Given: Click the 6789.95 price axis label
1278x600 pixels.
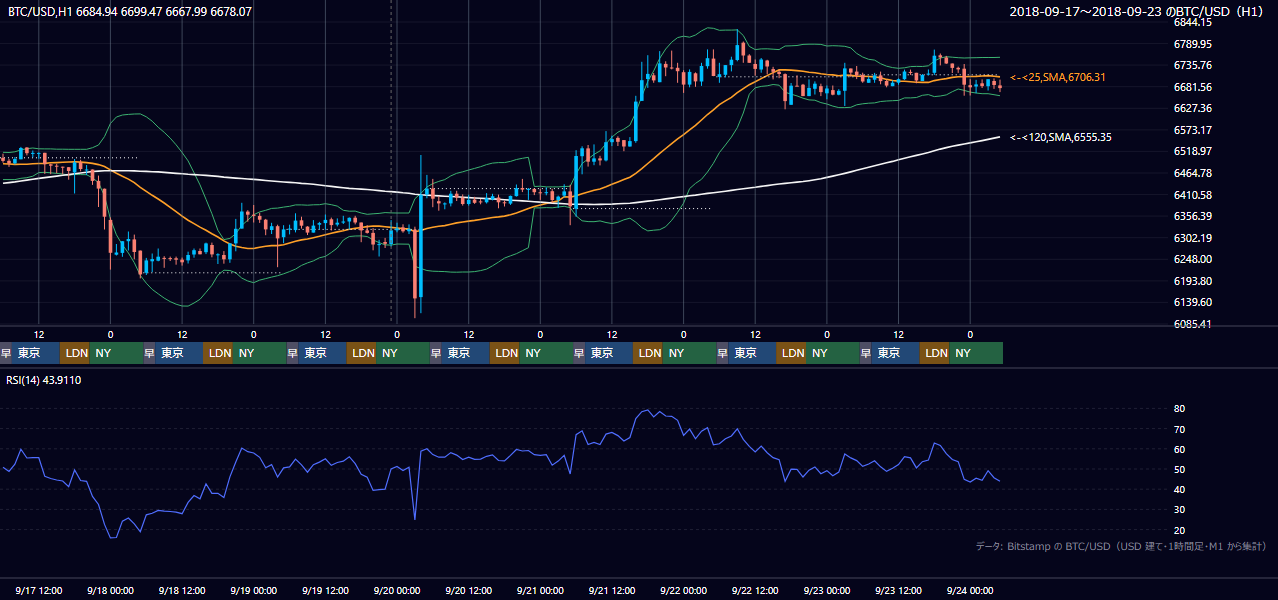Looking at the screenshot, I should pyautogui.click(x=1193, y=44).
